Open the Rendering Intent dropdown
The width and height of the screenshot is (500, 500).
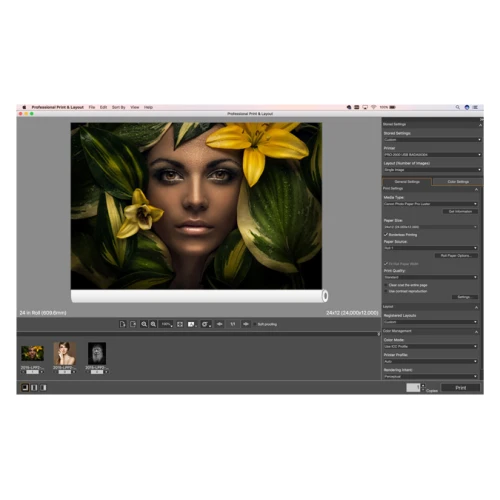(430, 376)
